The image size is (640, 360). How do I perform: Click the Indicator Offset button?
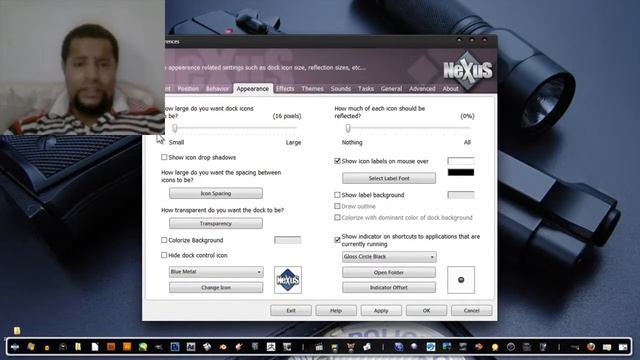[389, 288]
